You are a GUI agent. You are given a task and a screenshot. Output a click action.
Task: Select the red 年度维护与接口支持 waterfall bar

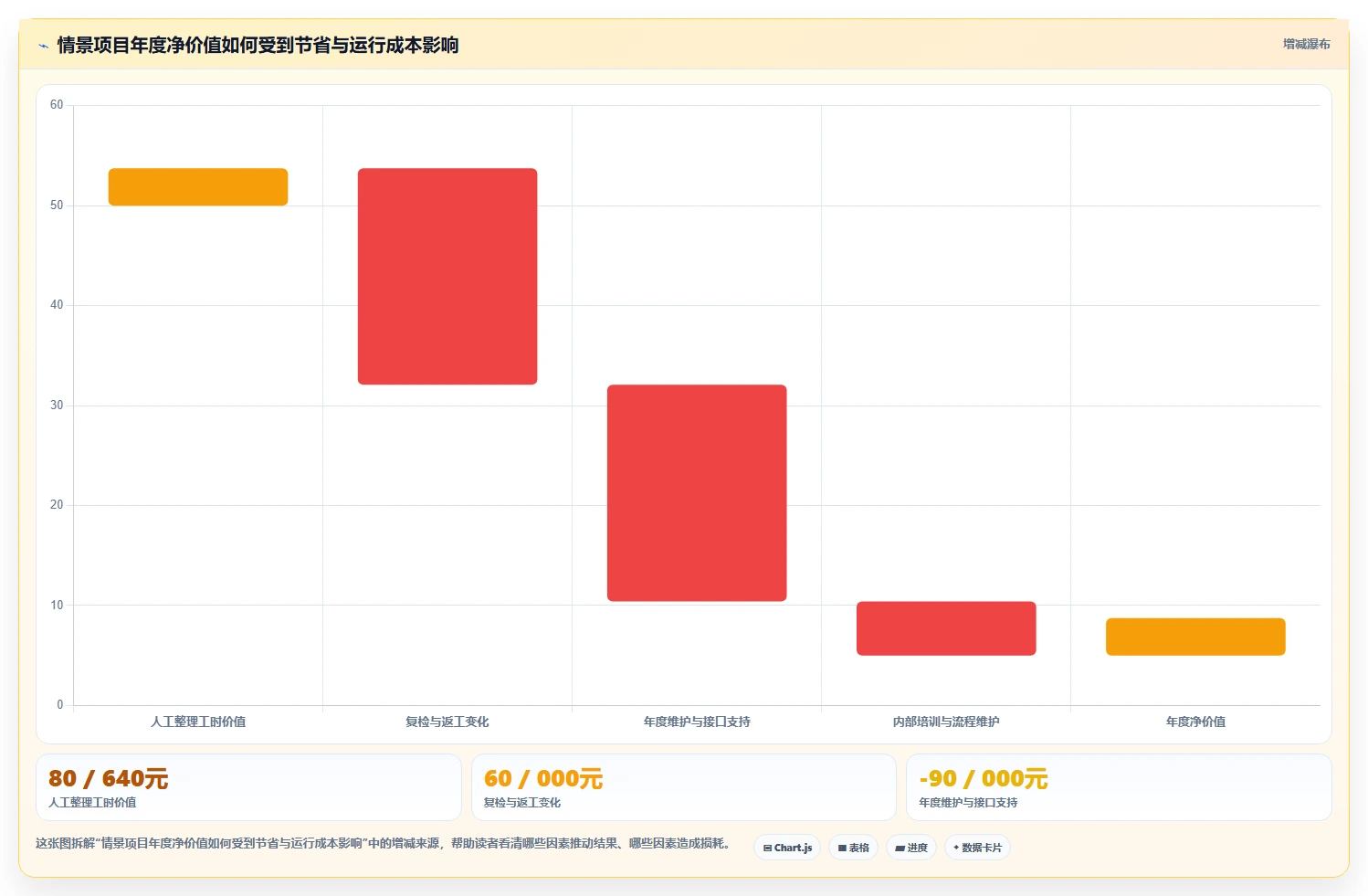pos(697,493)
